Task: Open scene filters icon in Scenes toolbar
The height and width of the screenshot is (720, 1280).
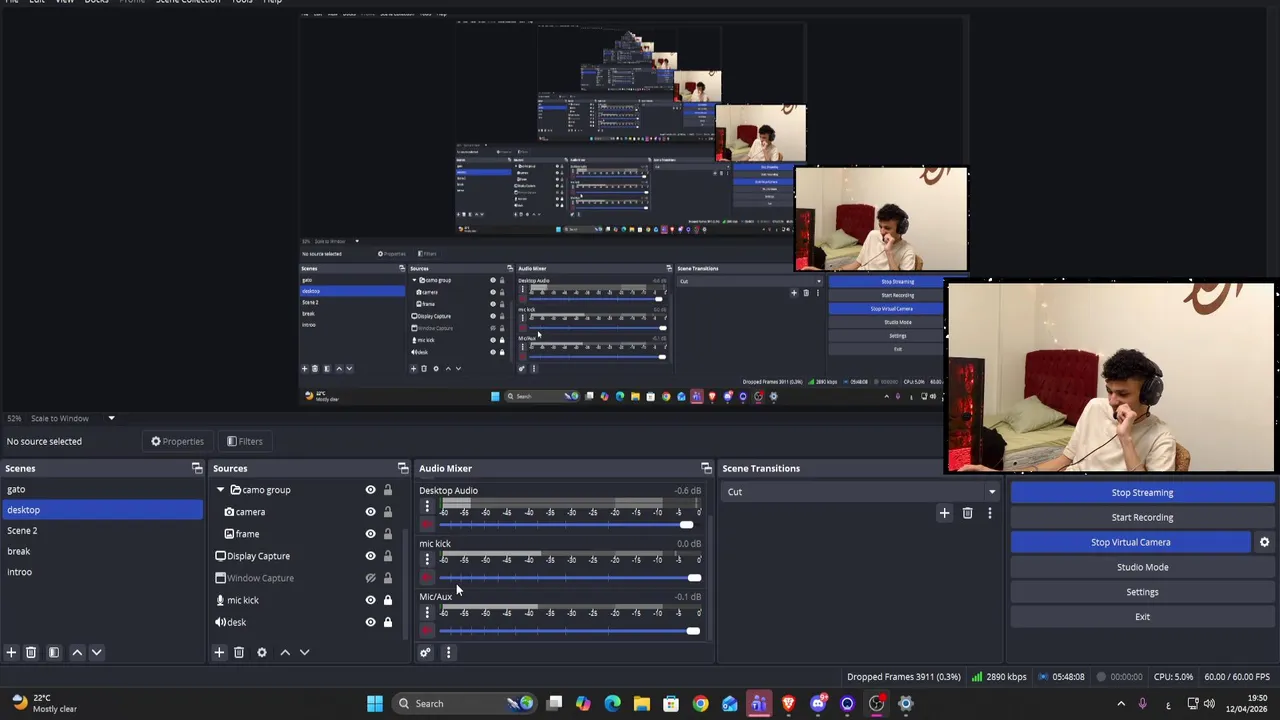Action: click(54, 652)
